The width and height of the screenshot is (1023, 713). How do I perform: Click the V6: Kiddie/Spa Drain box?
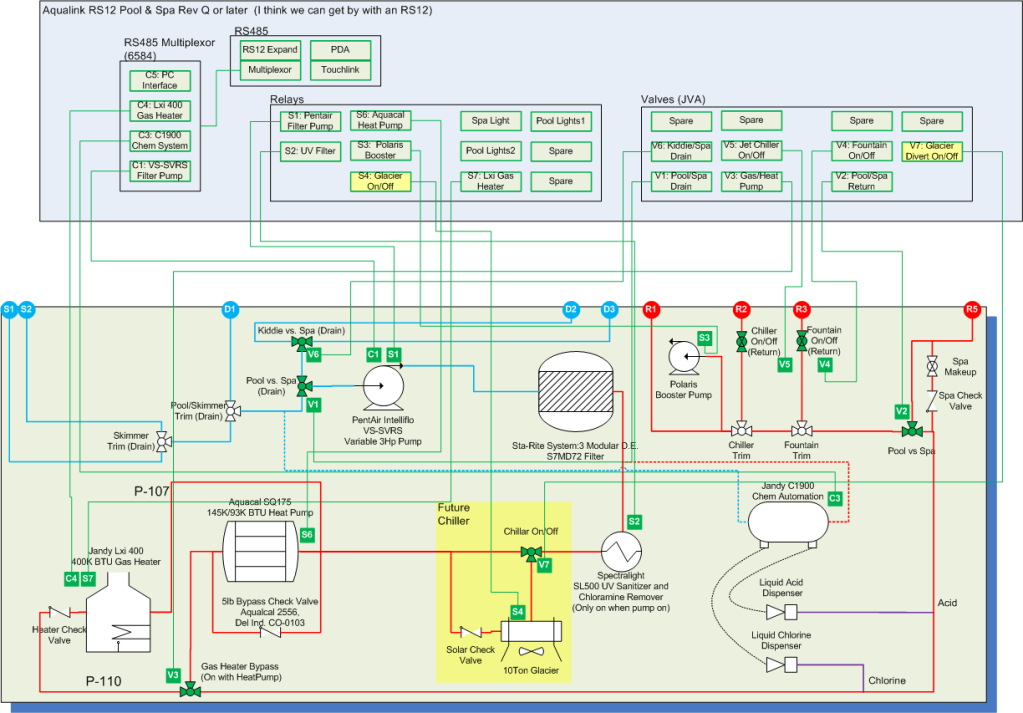[681, 151]
